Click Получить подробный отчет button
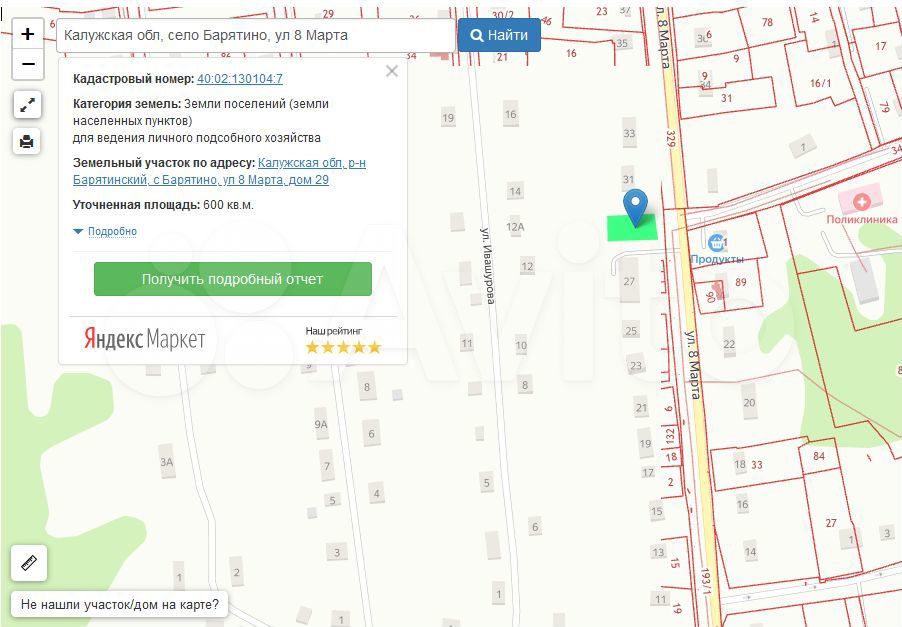 point(232,279)
